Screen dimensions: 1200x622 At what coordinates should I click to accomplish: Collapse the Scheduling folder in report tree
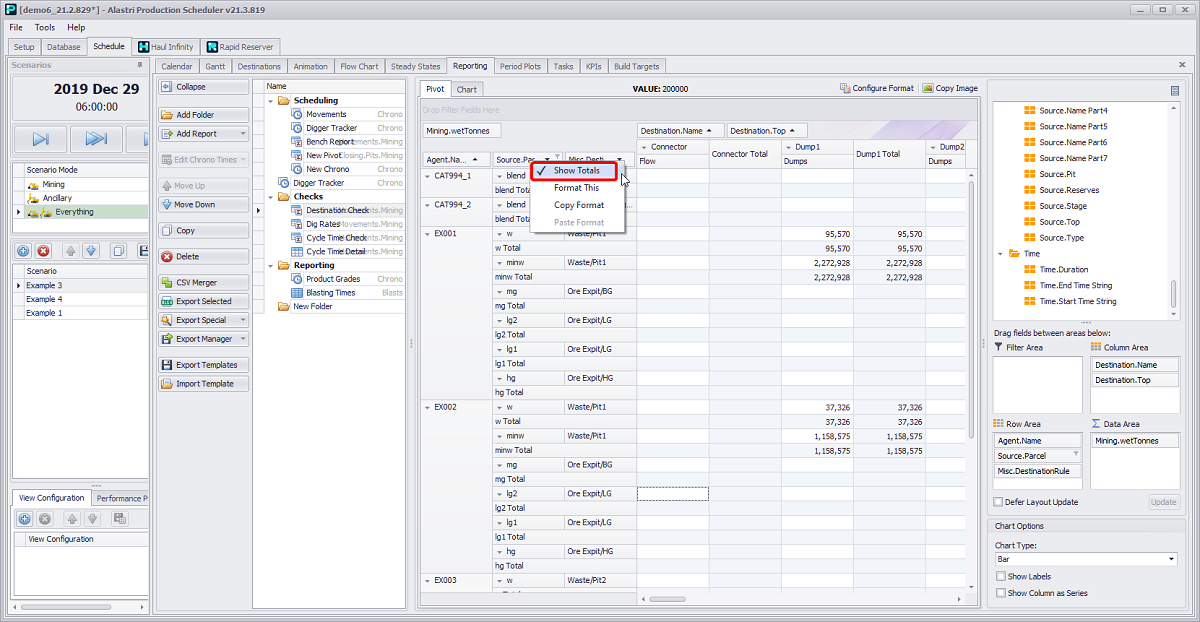click(271, 101)
